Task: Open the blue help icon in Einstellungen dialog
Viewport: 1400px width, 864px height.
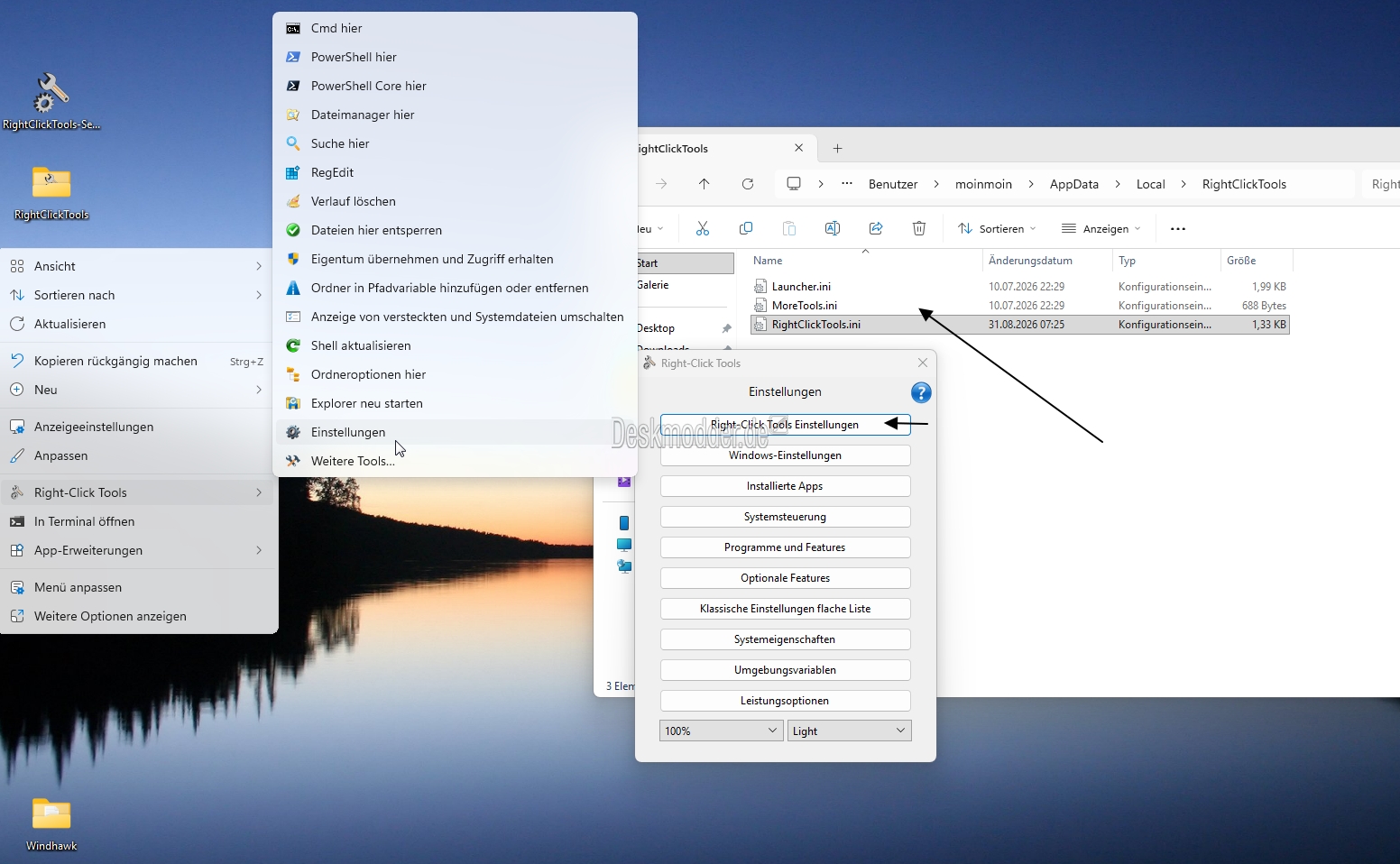Action: pyautogui.click(x=921, y=392)
